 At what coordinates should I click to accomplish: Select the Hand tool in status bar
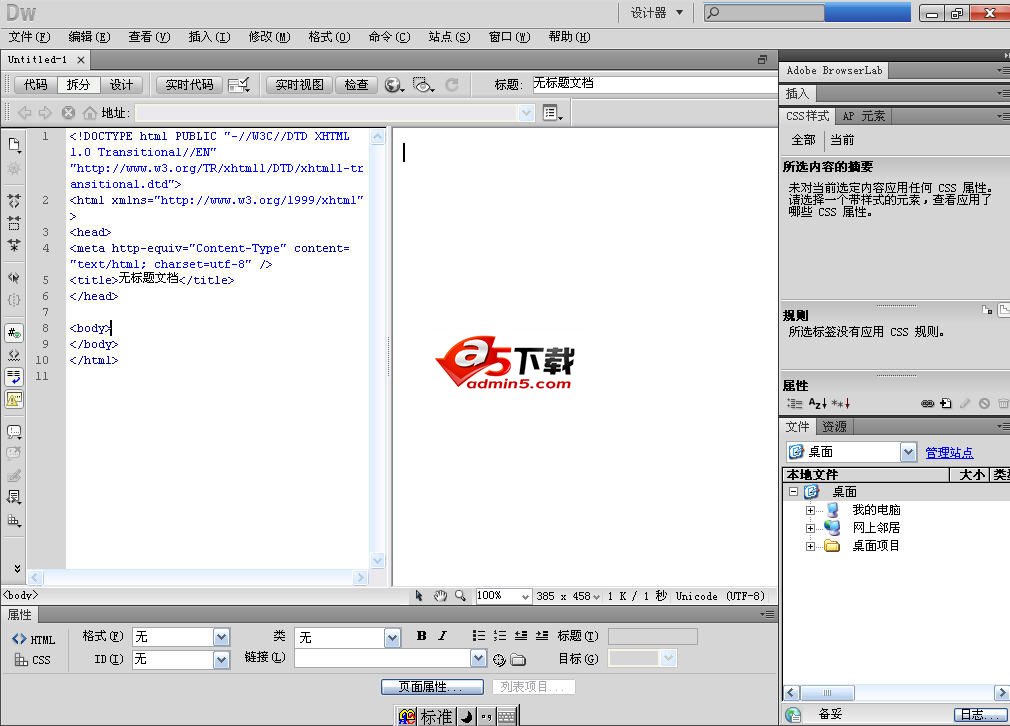440,596
